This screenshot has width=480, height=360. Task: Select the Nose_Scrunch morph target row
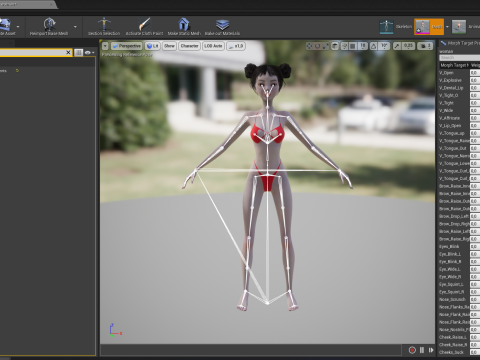459,299
